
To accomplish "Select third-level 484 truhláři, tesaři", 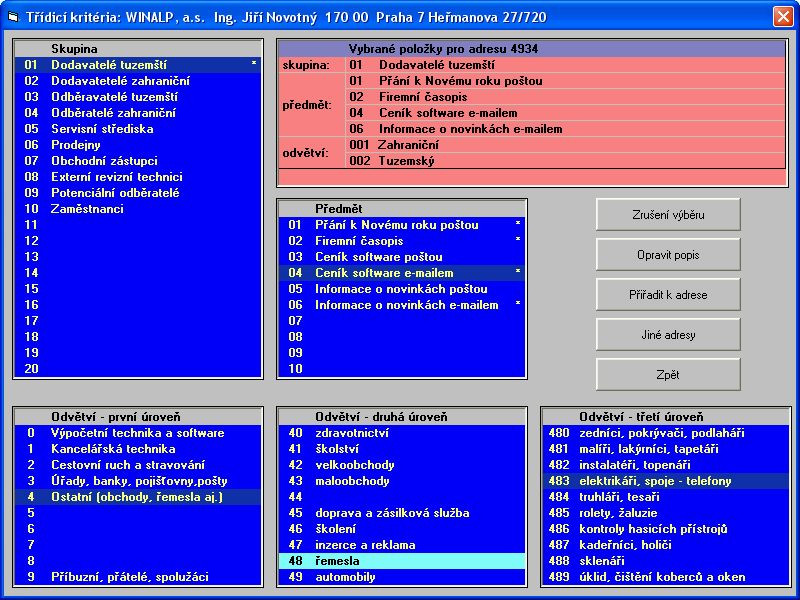I will click(666, 497).
